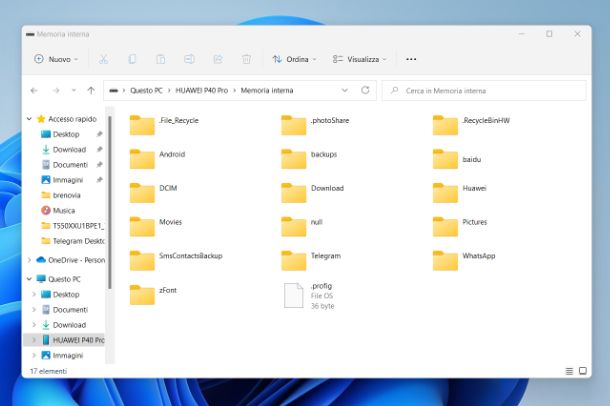Open Musica in the sidebar
Screen dimensions: 610x406
[58, 210]
